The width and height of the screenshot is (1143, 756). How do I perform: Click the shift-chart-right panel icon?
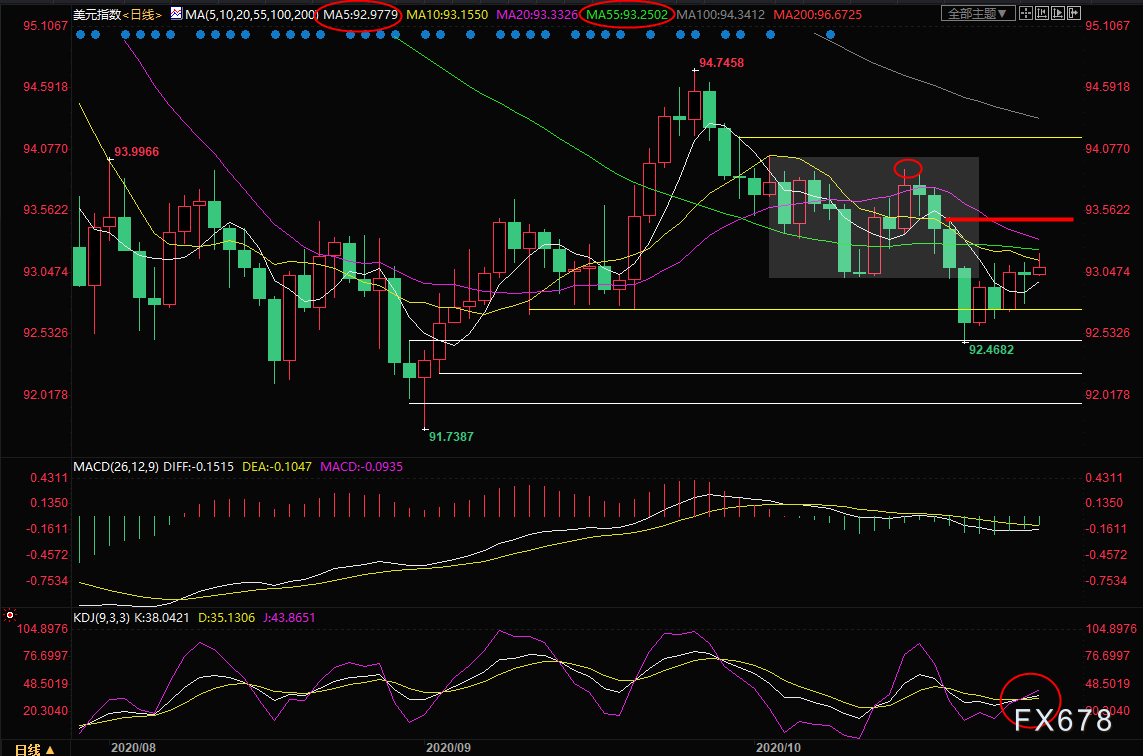(1074, 13)
